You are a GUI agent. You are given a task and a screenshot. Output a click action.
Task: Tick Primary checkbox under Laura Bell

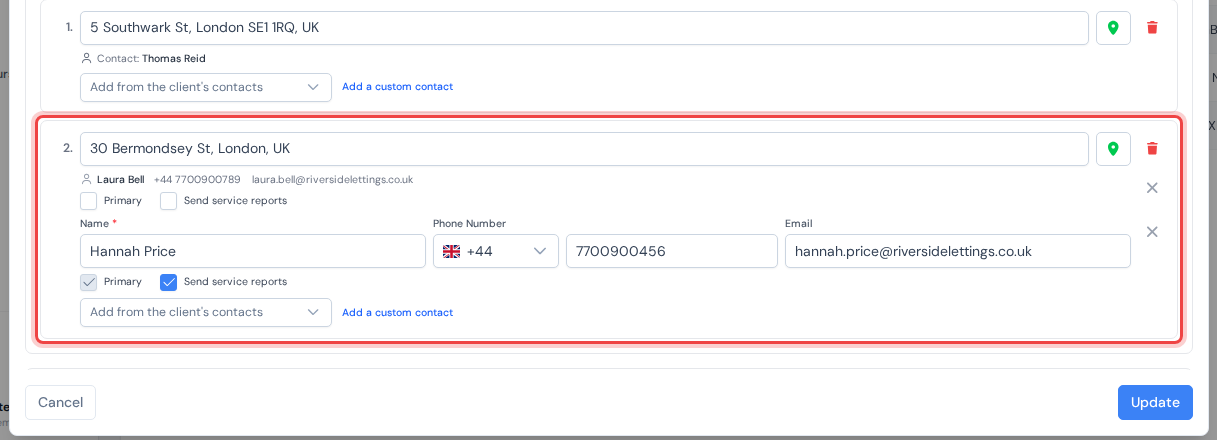(x=89, y=201)
